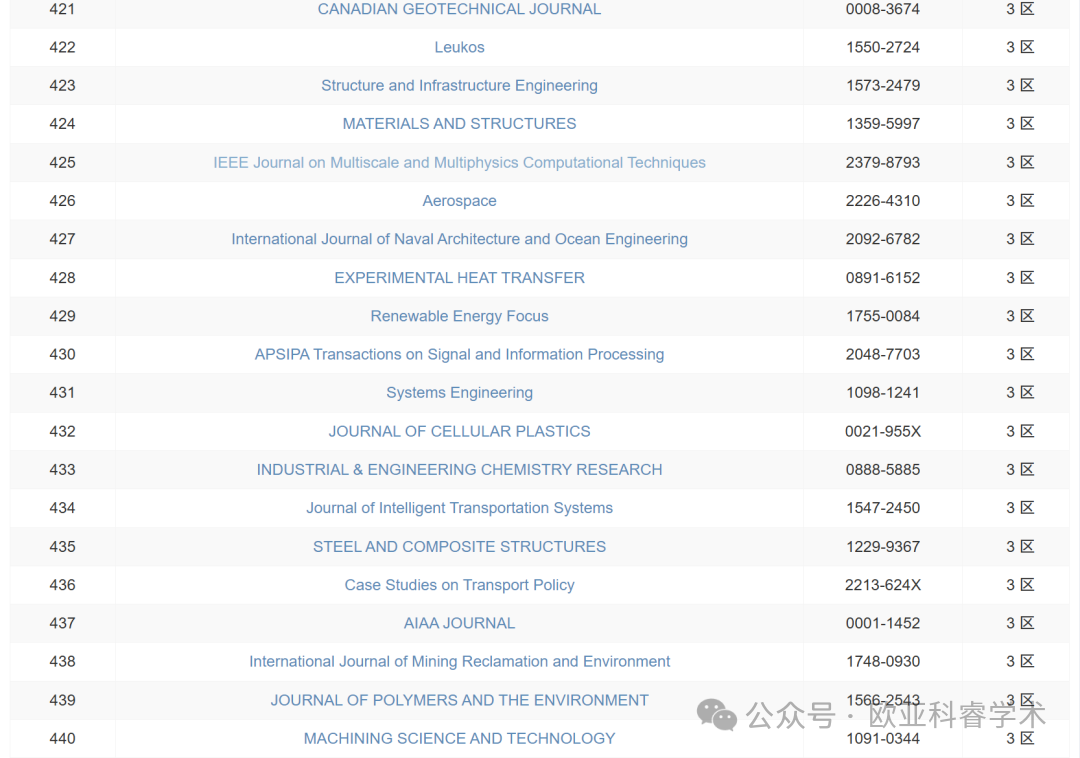The width and height of the screenshot is (1080, 758).
Task: Open the Leukos journal link
Action: tap(459, 48)
